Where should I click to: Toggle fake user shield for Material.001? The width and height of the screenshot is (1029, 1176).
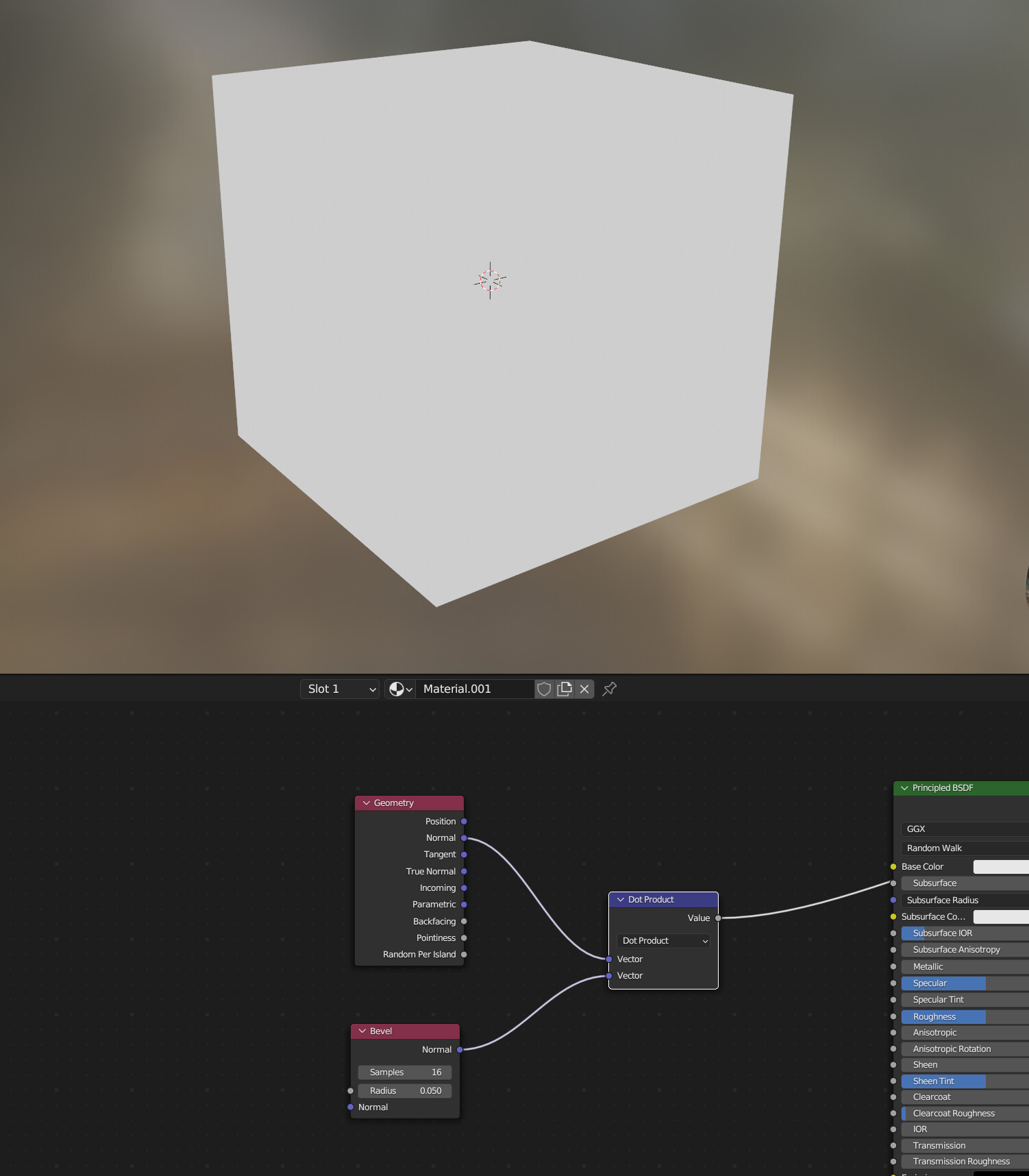[544, 689]
